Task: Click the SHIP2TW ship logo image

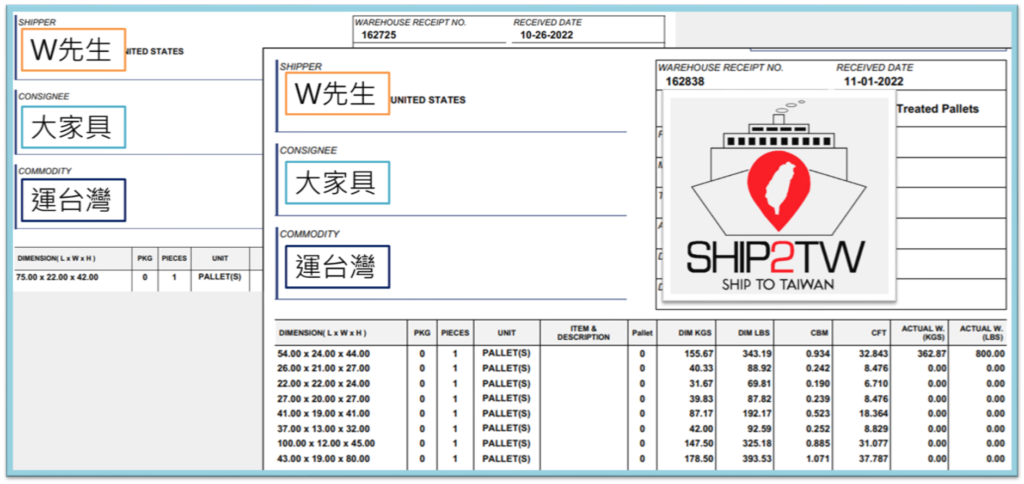Action: pyautogui.click(x=778, y=197)
